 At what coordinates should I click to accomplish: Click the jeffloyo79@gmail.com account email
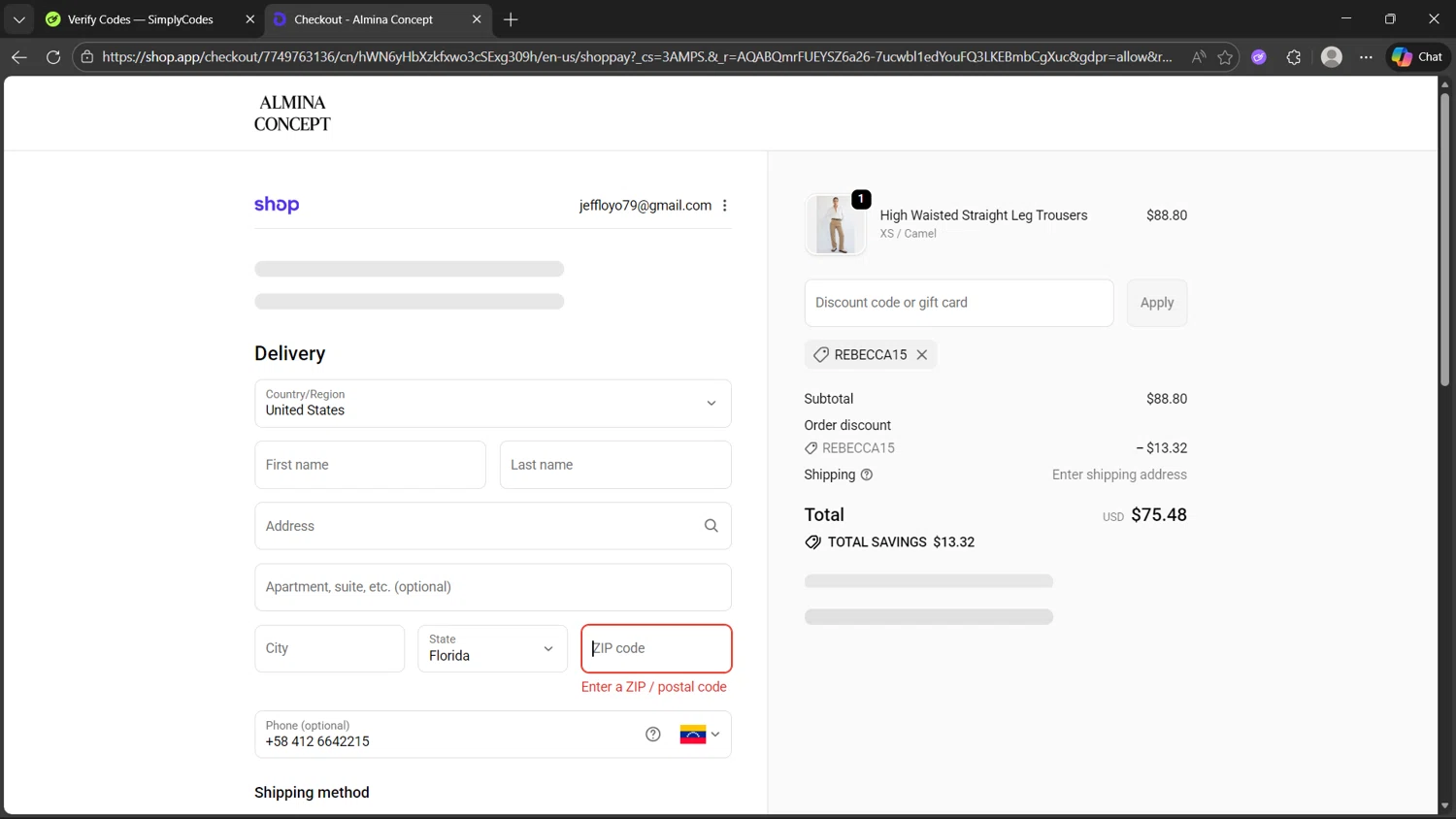point(645,206)
